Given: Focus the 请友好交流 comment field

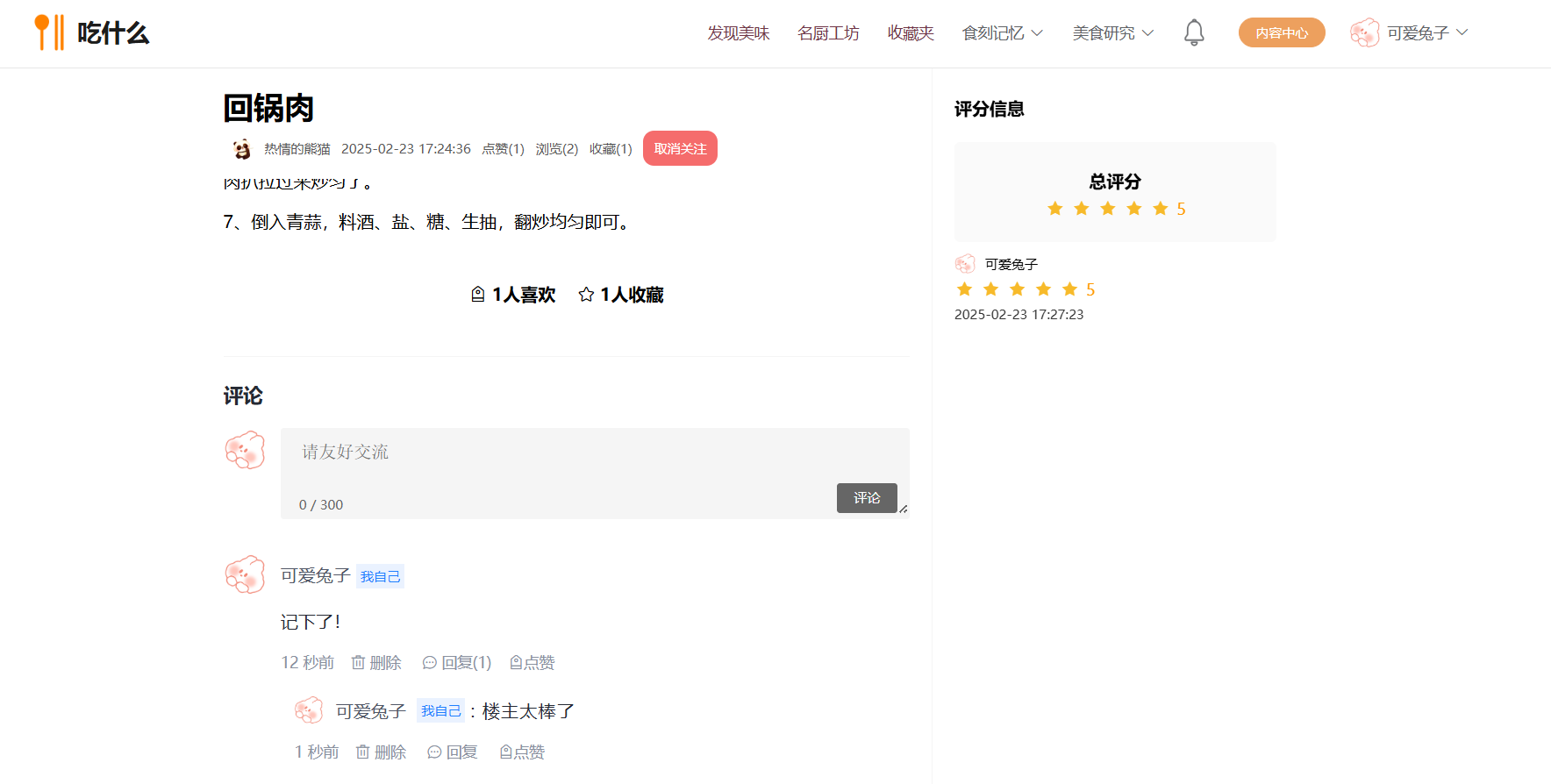Looking at the screenshot, I should click(x=595, y=474).
